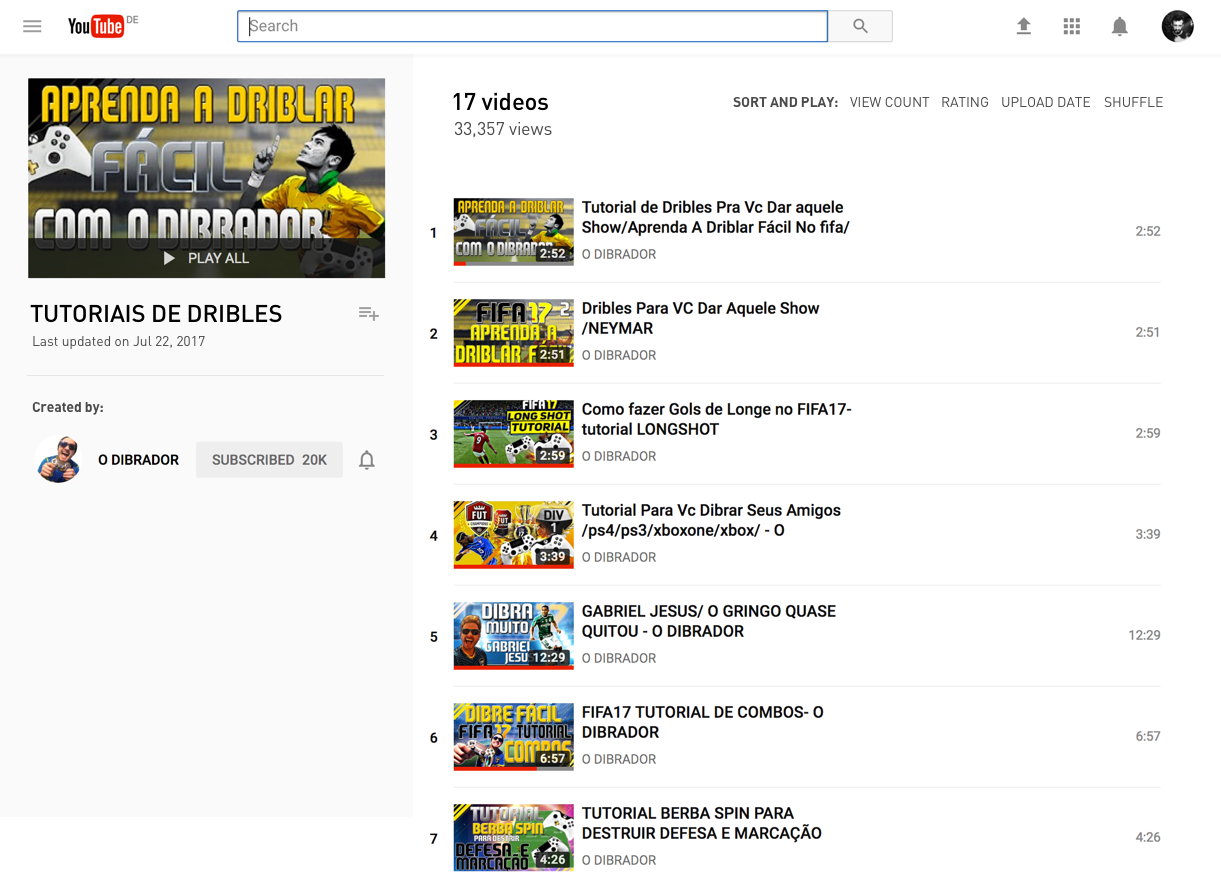Open thumbnail of Tutorial de Dribles video
Screen dimensions: 1221x883
pyautogui.click(x=513, y=231)
